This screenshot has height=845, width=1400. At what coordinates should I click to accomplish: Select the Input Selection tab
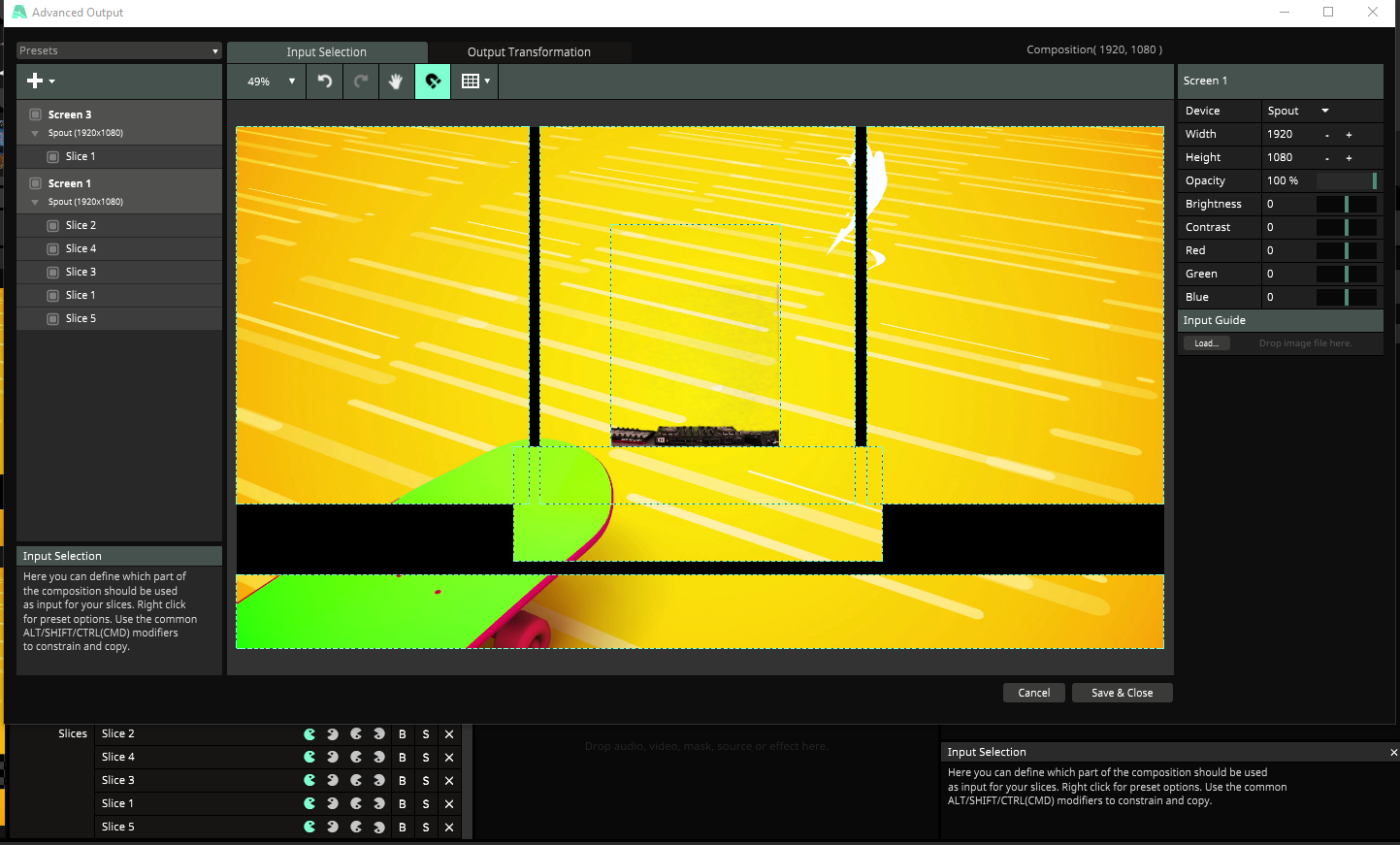[x=326, y=52]
